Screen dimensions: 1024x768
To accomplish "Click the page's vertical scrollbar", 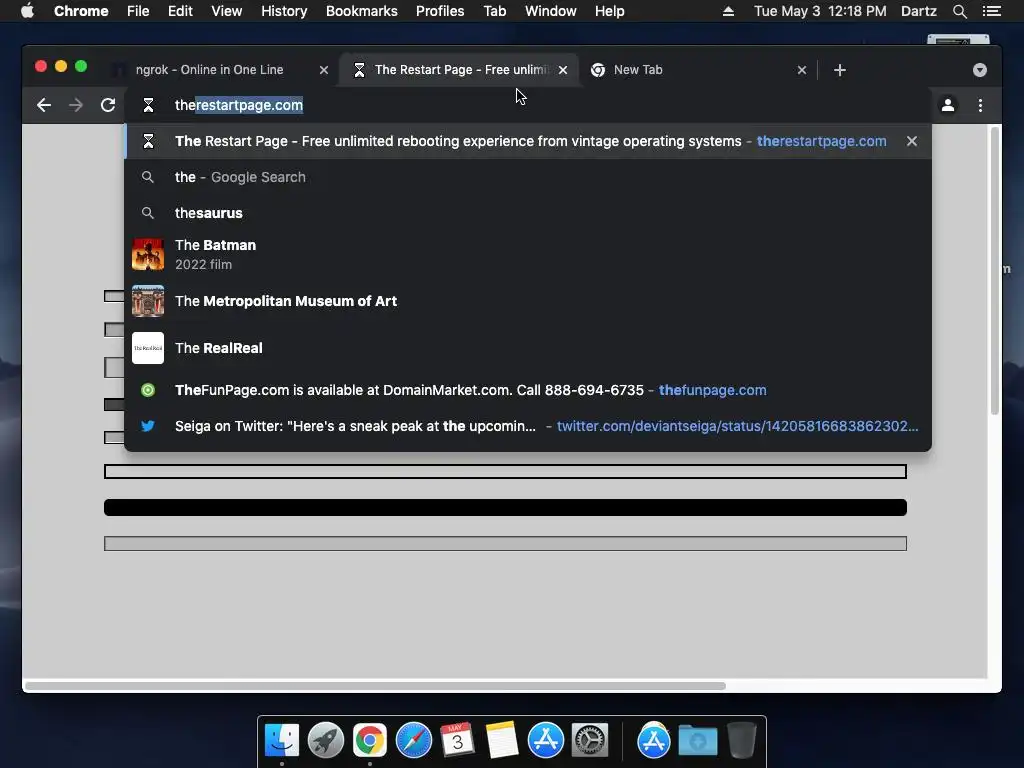I will click(995, 271).
